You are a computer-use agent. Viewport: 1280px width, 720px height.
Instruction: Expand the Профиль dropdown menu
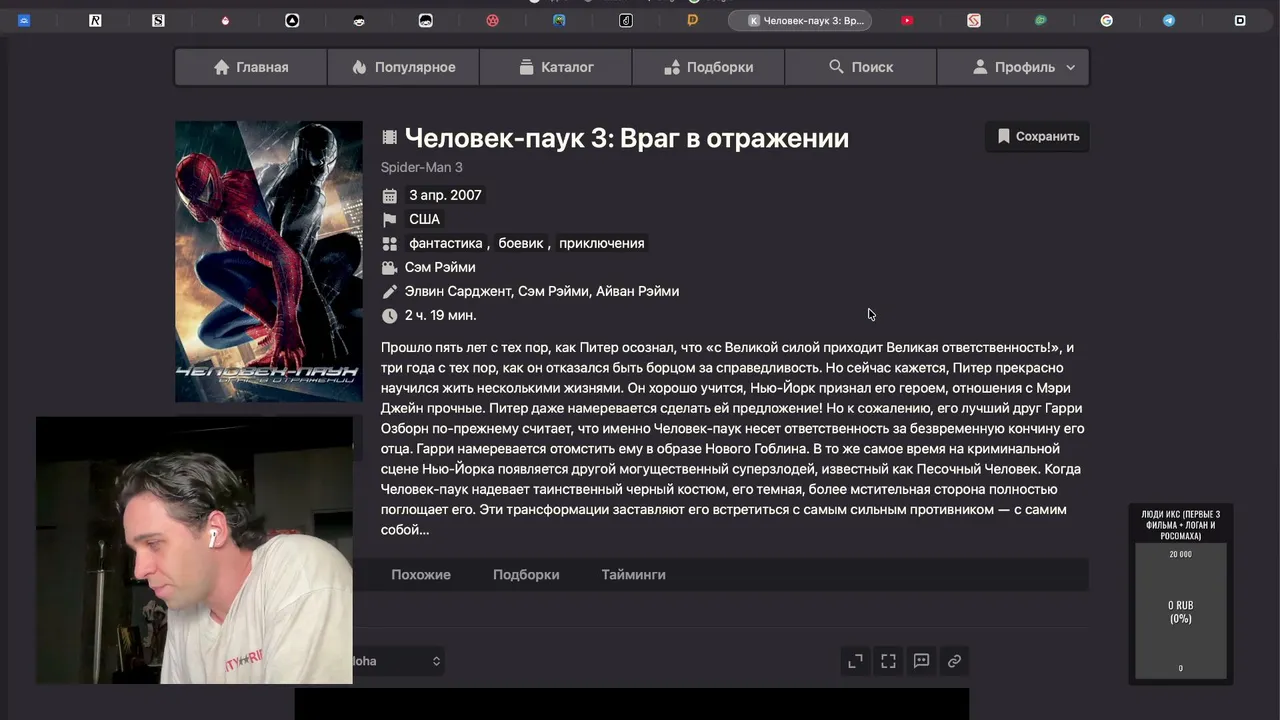click(x=1013, y=67)
